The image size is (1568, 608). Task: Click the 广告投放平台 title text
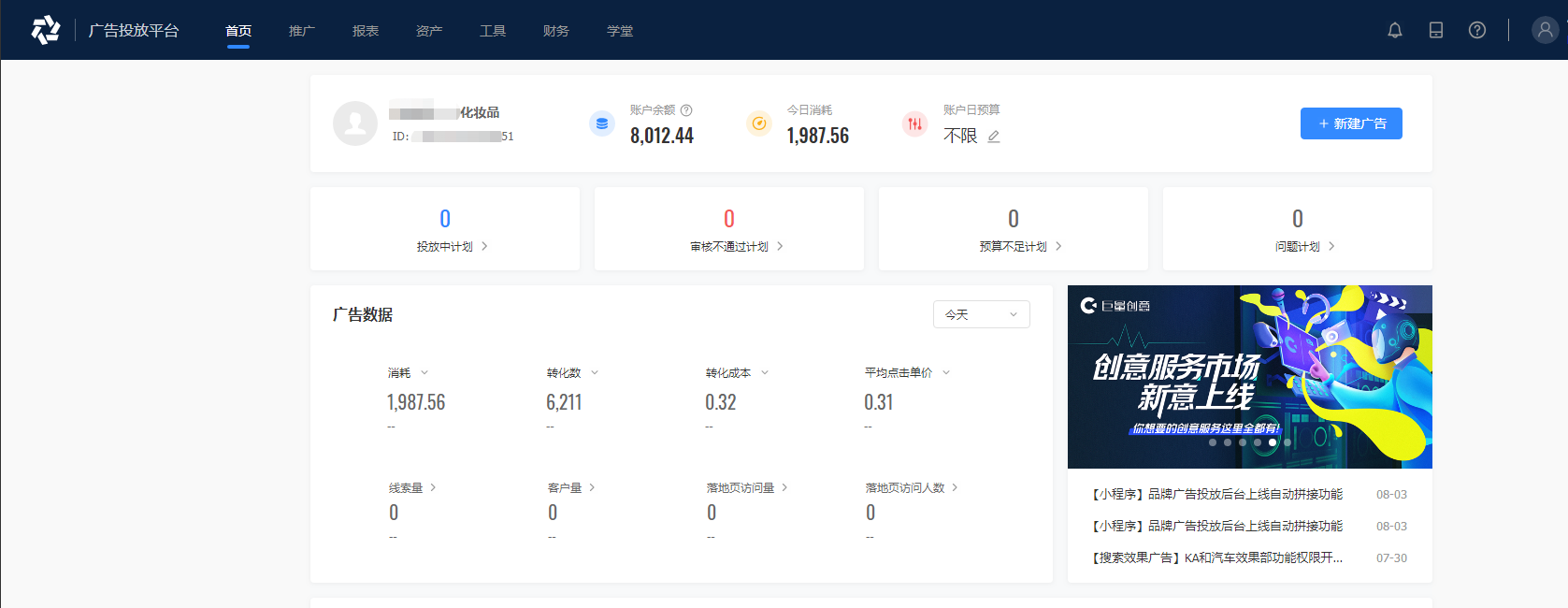click(x=134, y=30)
